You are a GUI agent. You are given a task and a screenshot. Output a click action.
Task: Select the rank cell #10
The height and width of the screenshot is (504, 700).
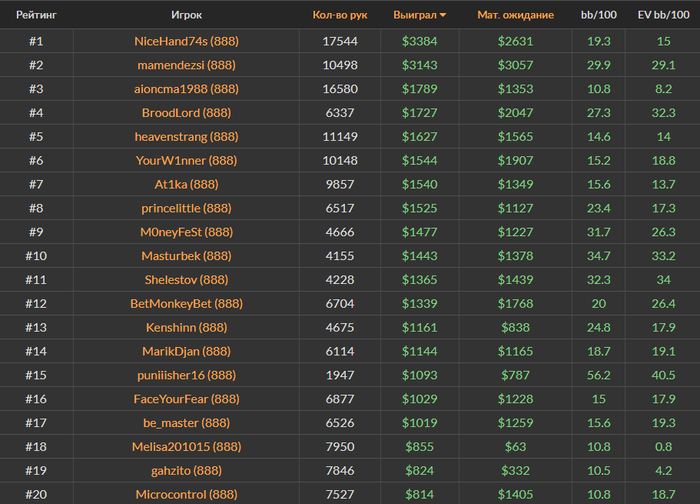click(36, 256)
